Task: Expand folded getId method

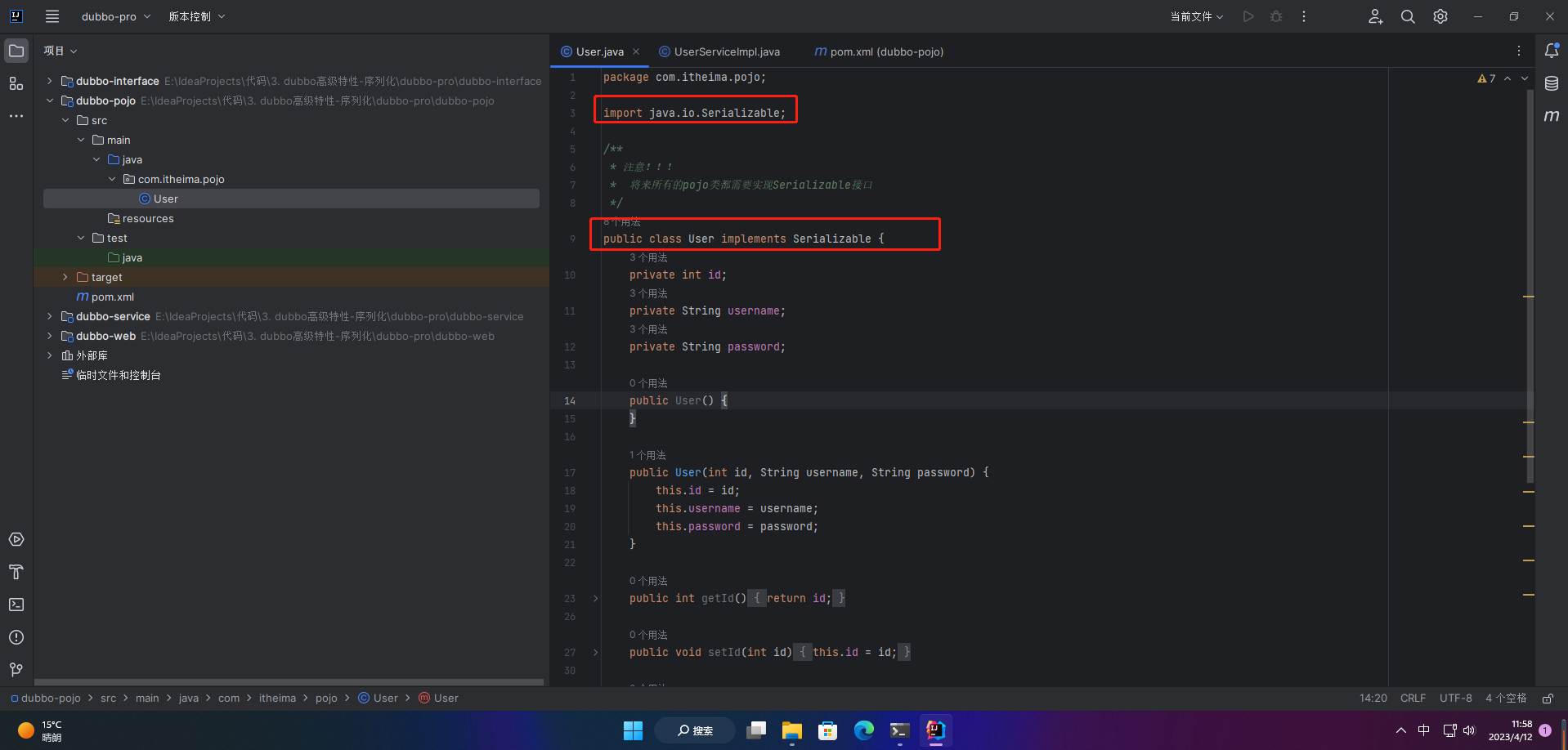Action: coord(596,599)
